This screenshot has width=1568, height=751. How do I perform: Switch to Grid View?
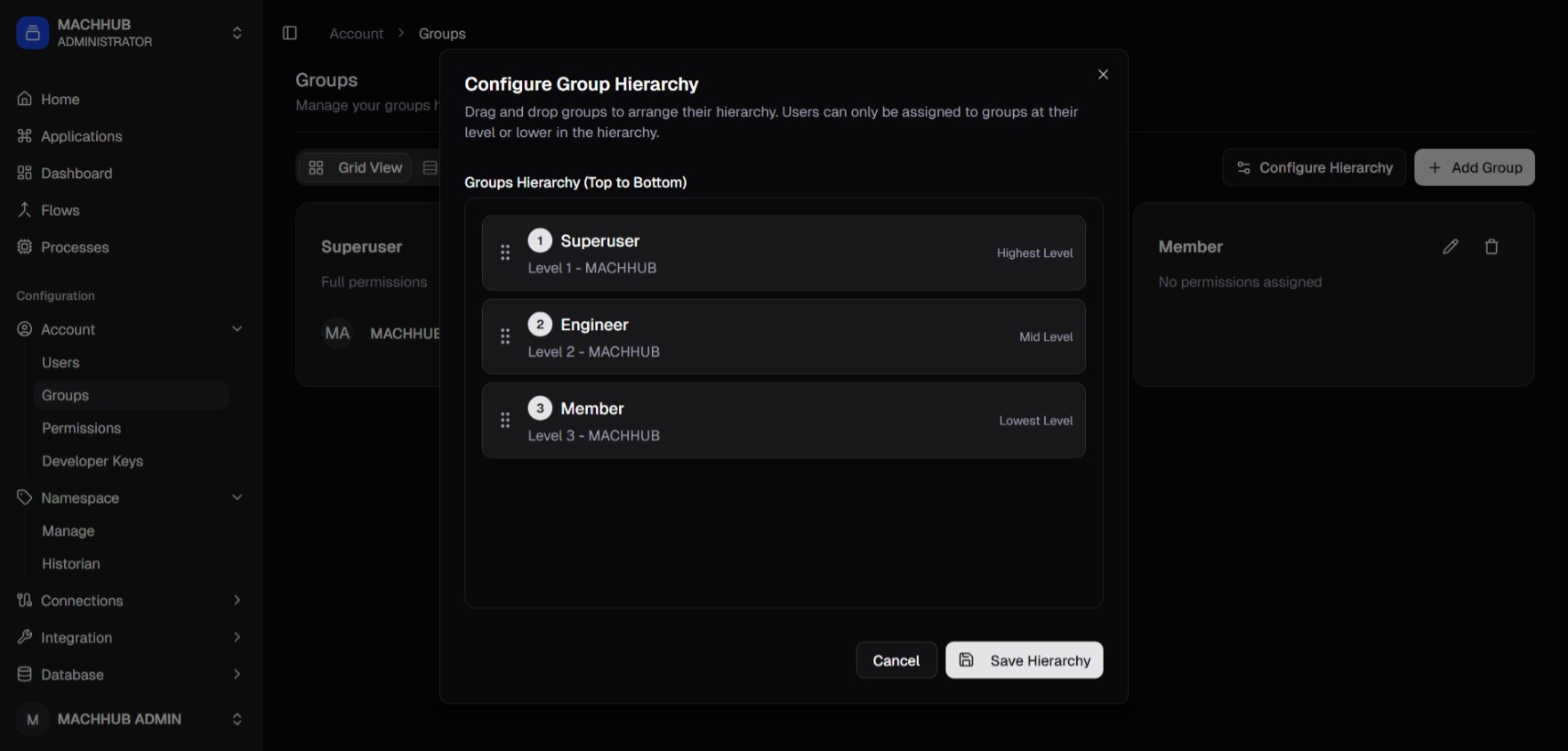point(355,167)
